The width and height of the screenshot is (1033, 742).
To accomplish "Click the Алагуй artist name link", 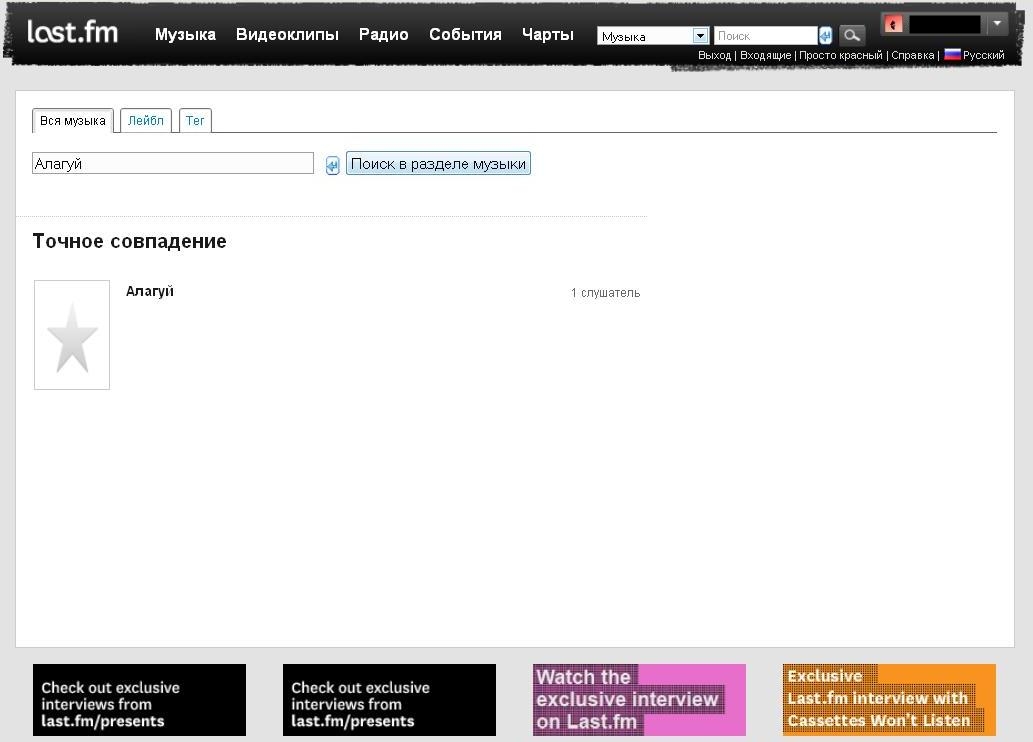I will click(150, 291).
